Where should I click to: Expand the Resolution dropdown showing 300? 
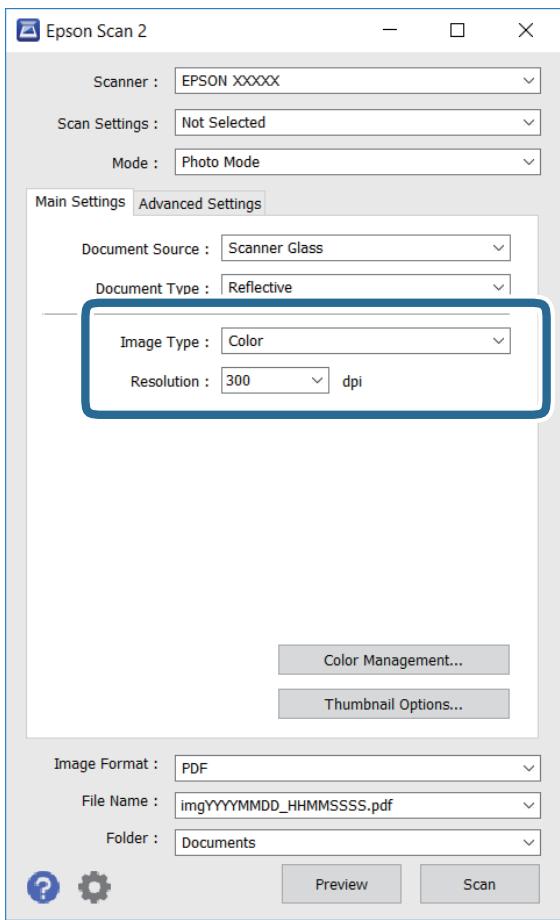(x=275, y=381)
